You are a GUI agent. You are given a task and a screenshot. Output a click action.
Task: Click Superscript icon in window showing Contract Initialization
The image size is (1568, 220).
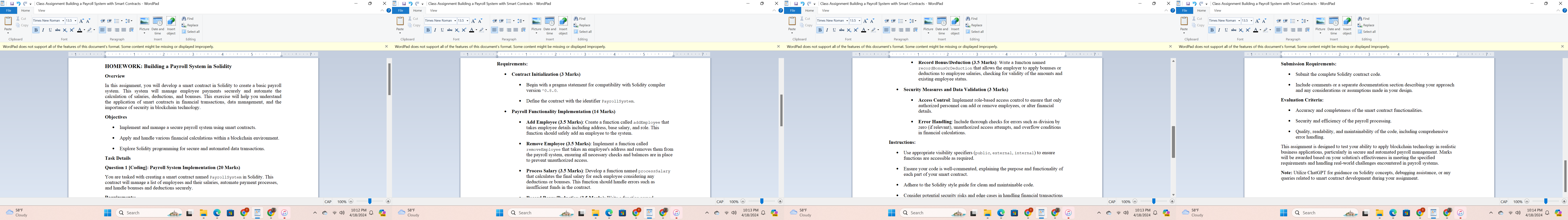pyautogui.click(x=464, y=30)
